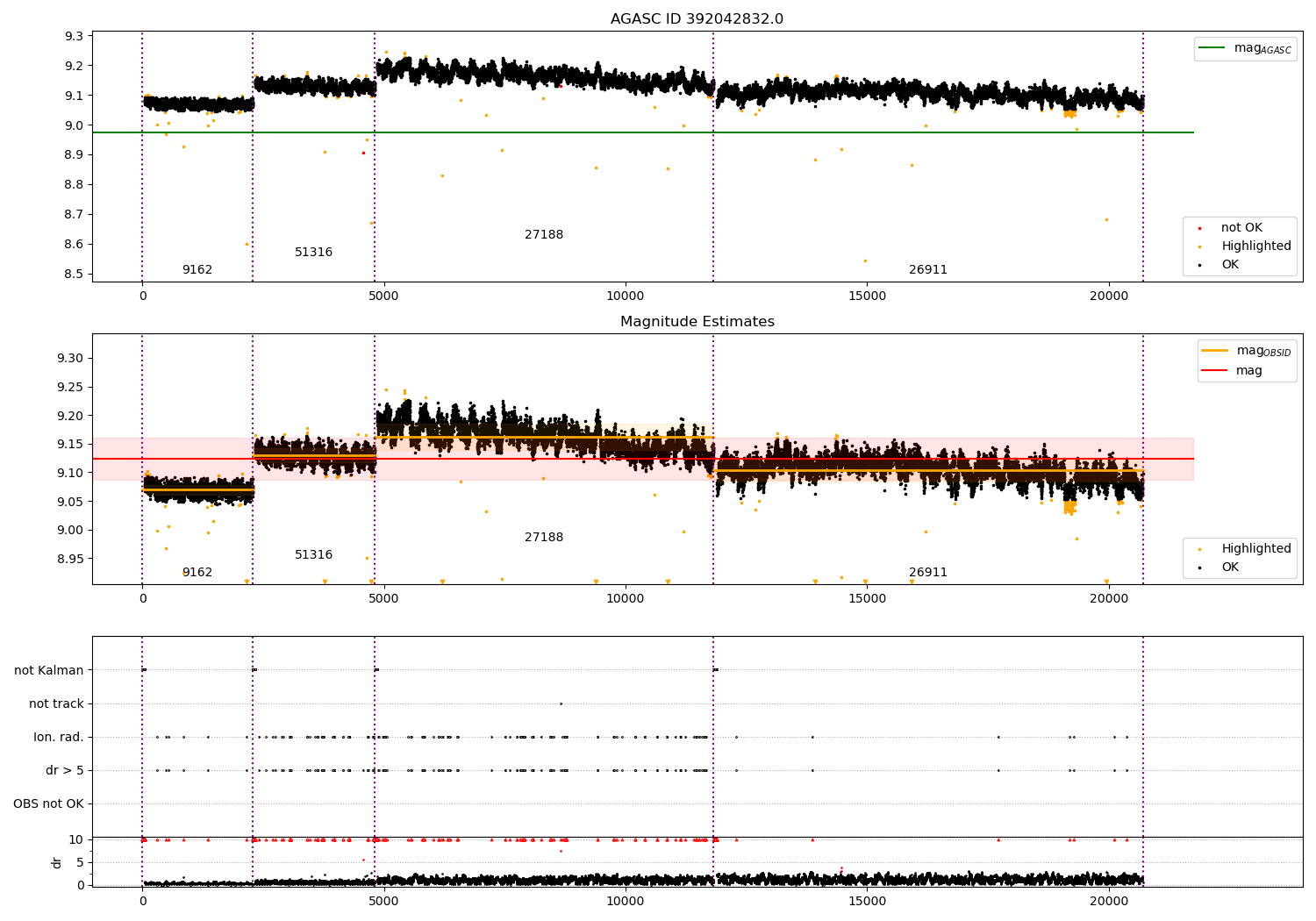Screen dimensions: 1316x921
Task: Click the y-axis tick label "9.15"
Action: point(71,445)
